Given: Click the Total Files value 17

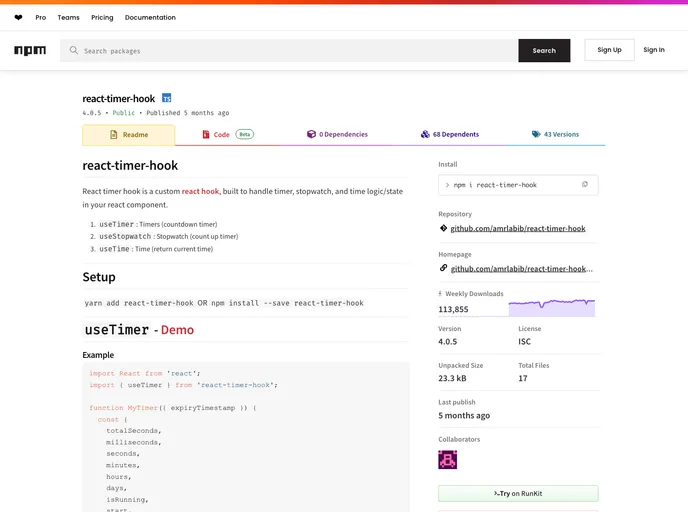Looking at the screenshot, I should [x=523, y=378].
